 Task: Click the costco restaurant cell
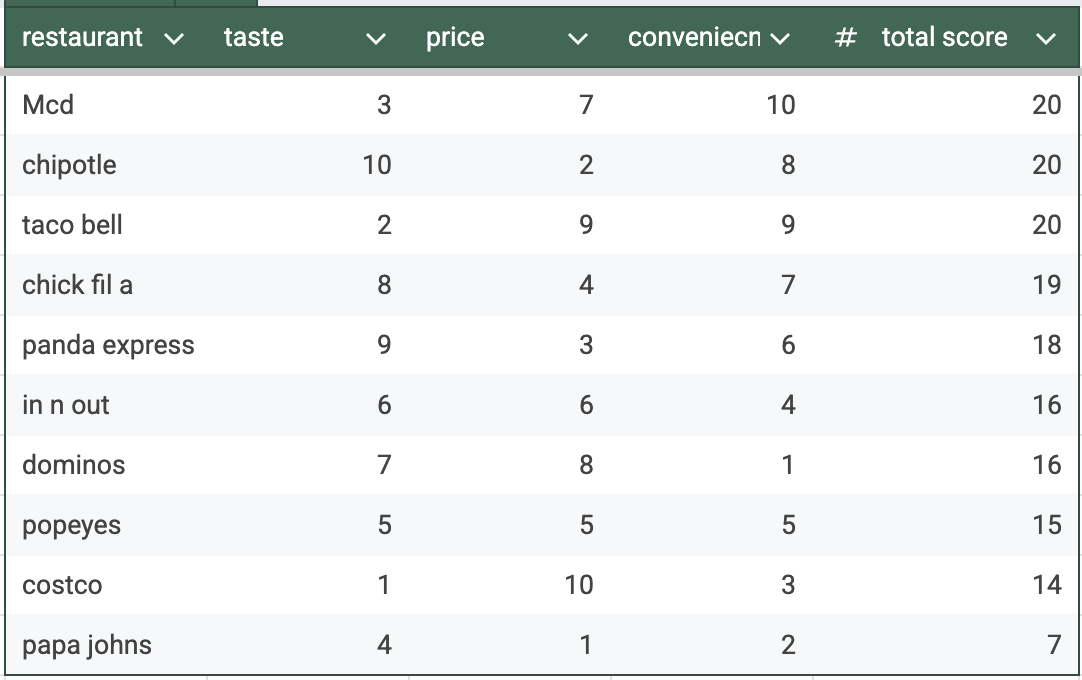62,585
